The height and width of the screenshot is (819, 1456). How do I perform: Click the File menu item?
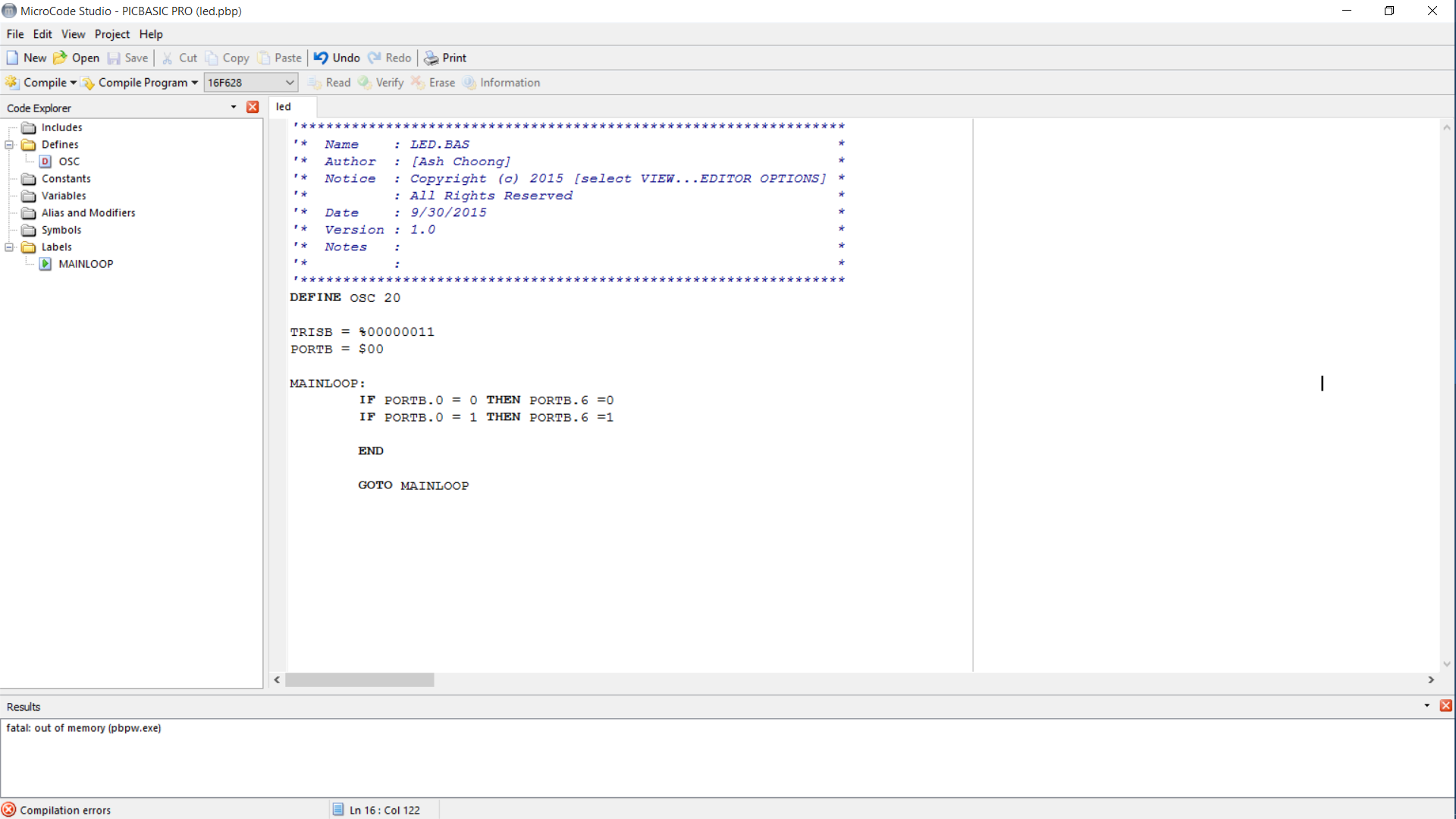click(15, 33)
